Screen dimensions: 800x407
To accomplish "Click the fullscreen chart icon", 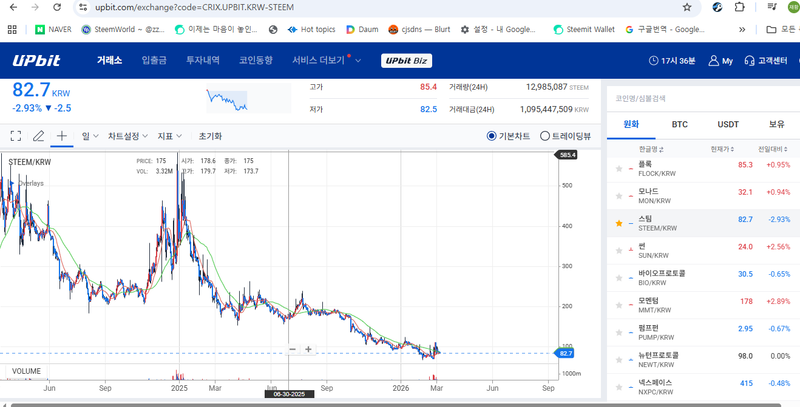I will point(15,136).
